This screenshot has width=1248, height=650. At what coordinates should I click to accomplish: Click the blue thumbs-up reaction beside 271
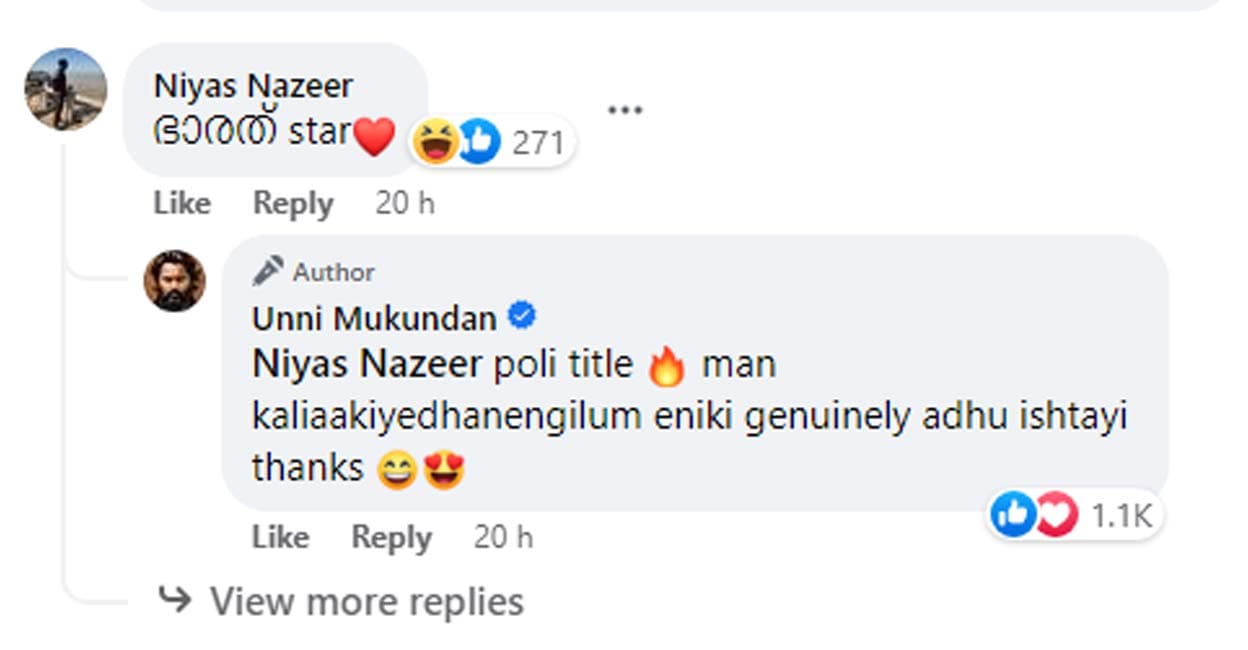pyautogui.click(x=479, y=143)
